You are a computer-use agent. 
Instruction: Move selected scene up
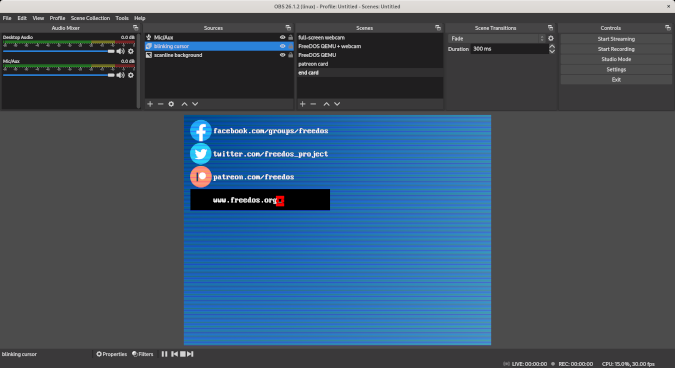click(326, 104)
